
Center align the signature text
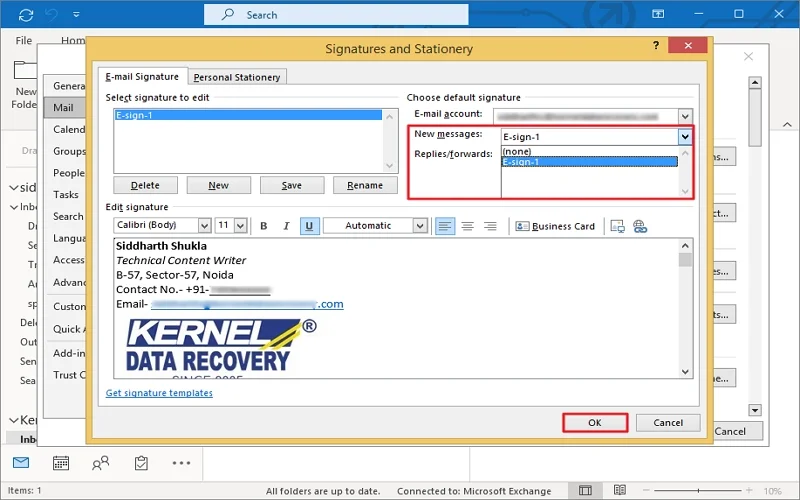[x=467, y=226]
